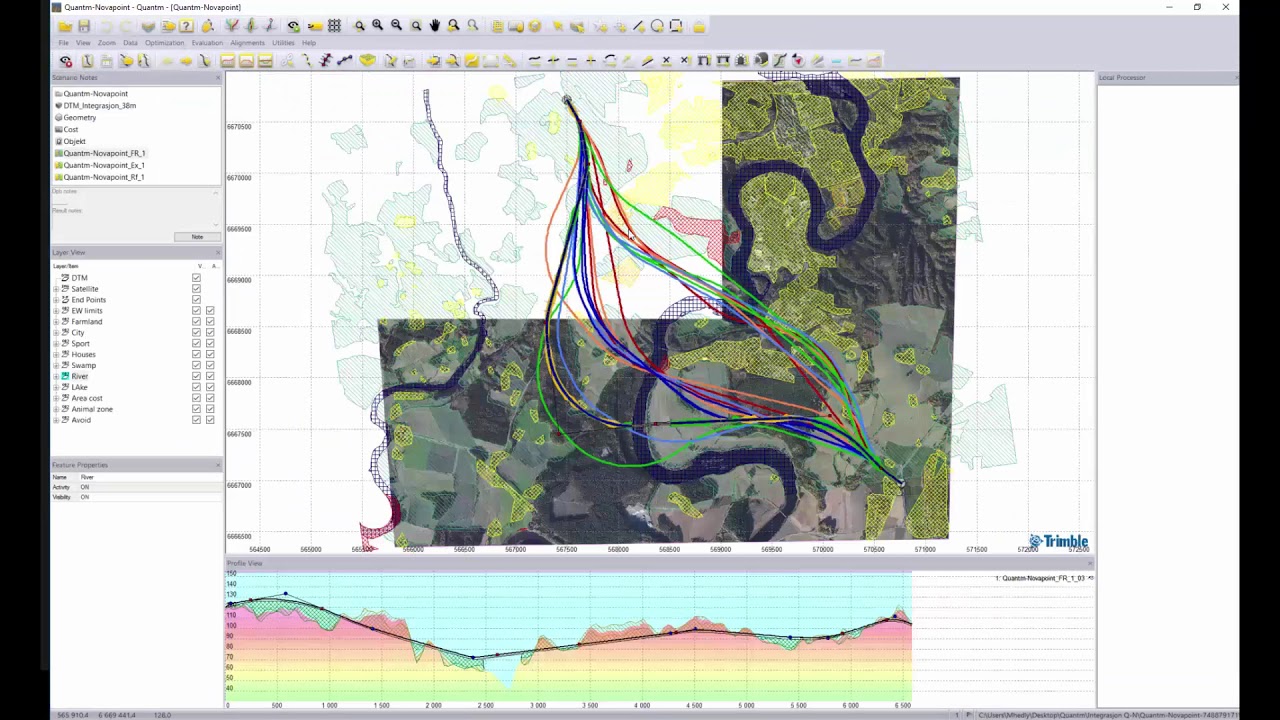Expand the River layer node

point(57,376)
